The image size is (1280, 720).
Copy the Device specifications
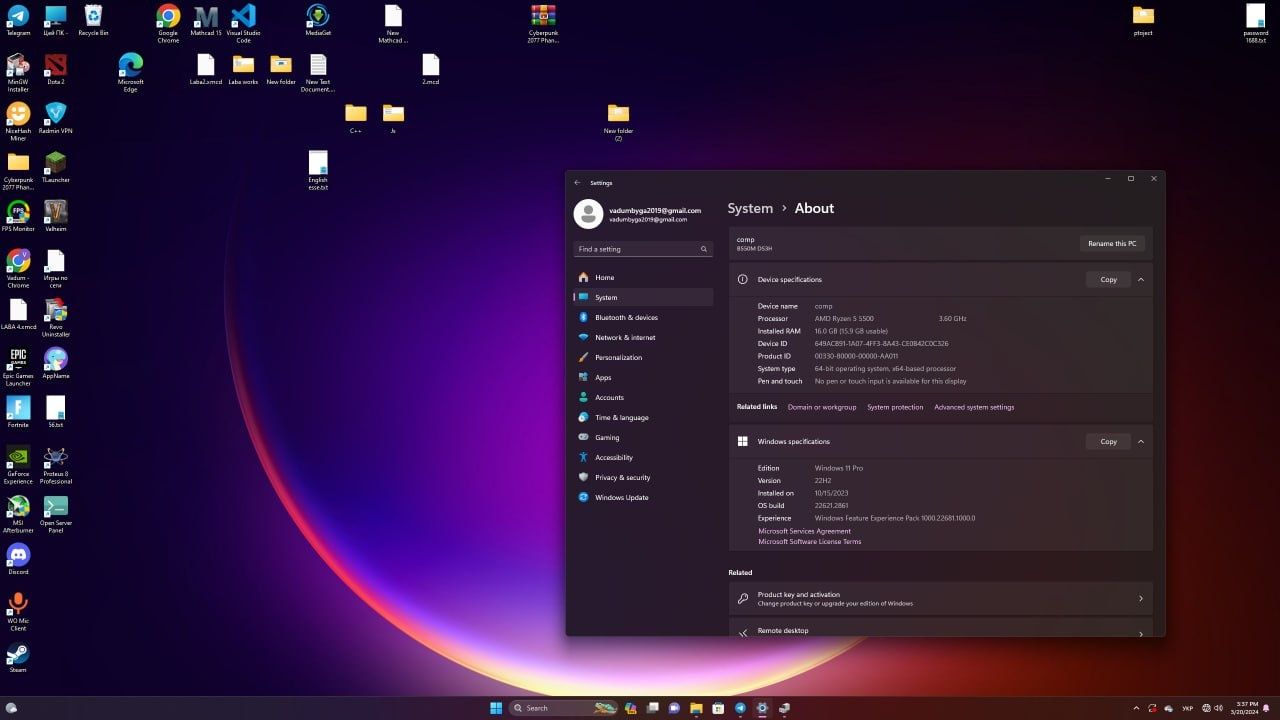click(x=1108, y=280)
